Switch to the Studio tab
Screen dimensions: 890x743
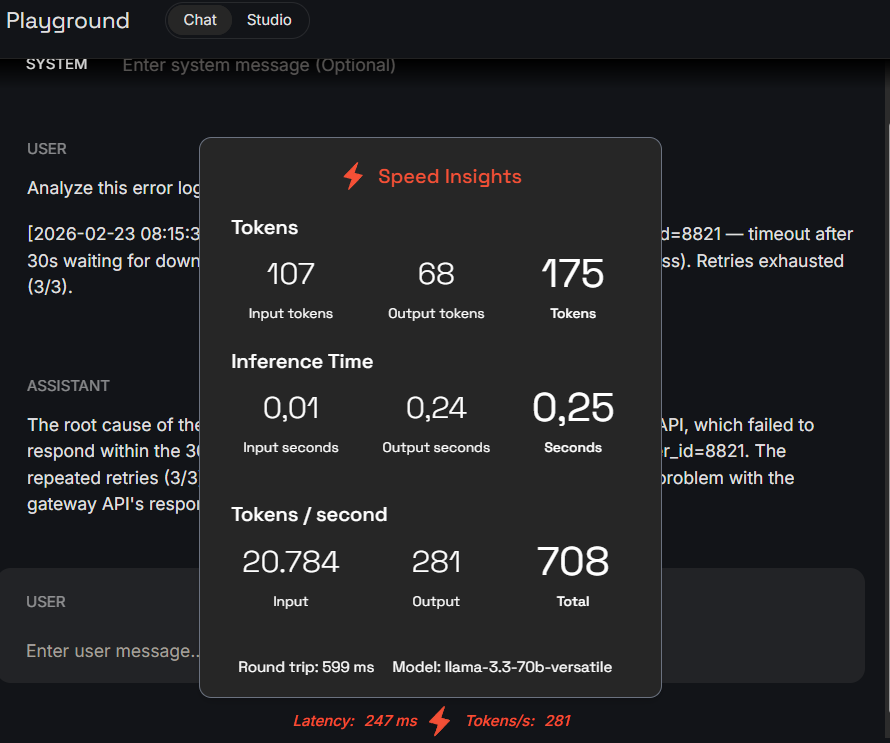tap(269, 20)
